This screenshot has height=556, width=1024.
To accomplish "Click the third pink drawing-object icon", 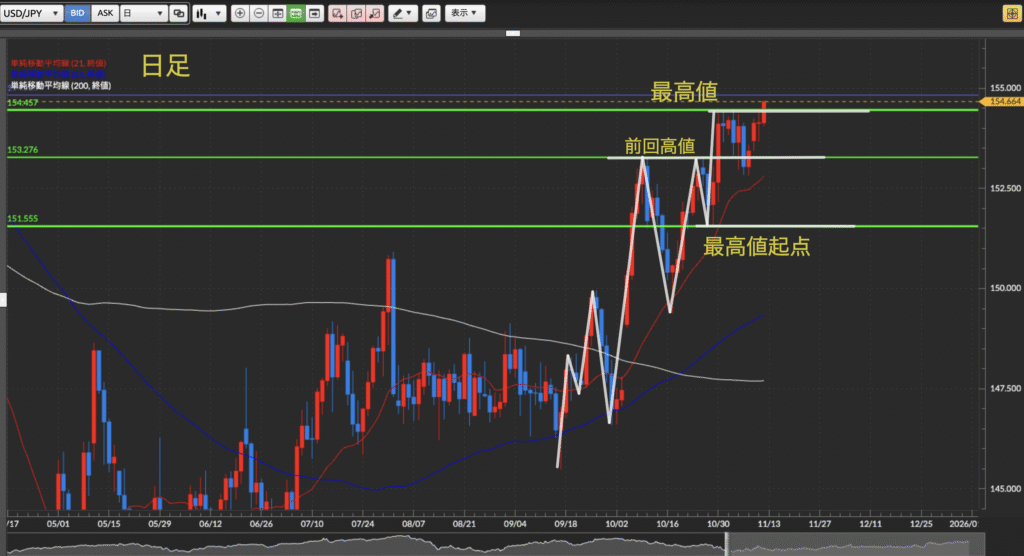I will click(x=374, y=14).
